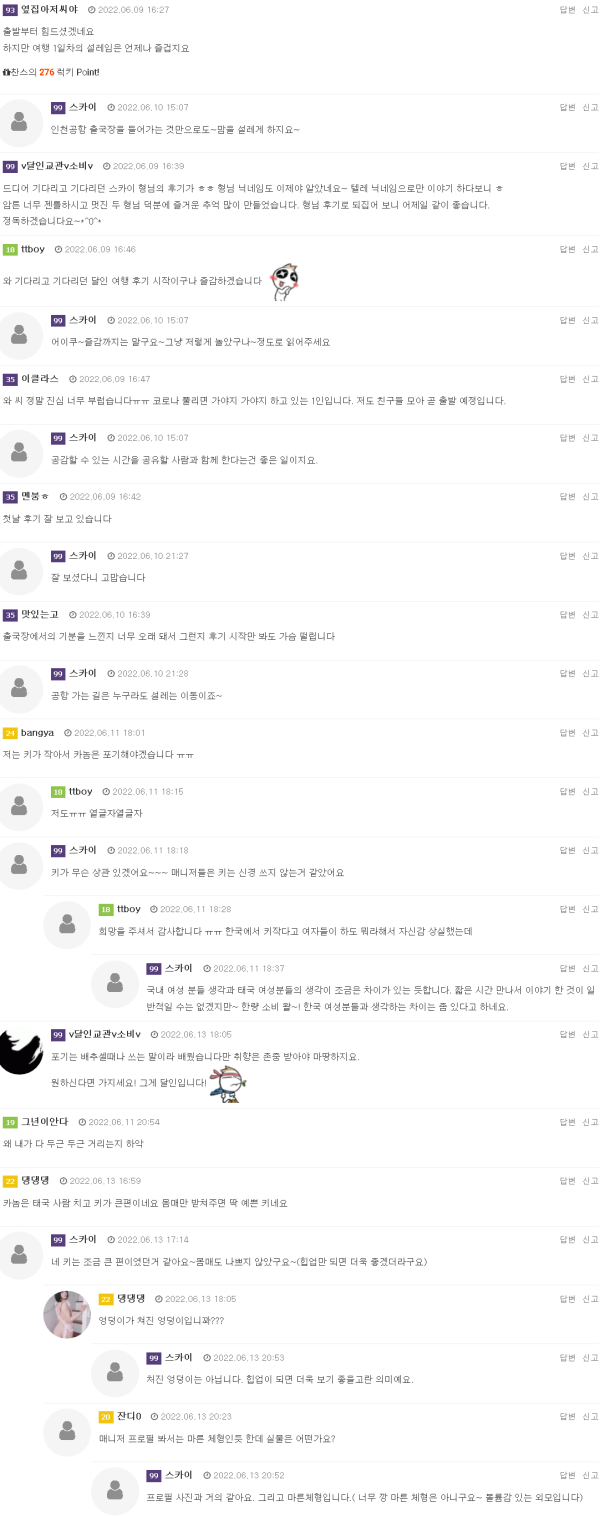The height and width of the screenshot is (1516, 600).
Task: Click the clock icon before 2022.06.09 16:46
Action: (x=58, y=249)
